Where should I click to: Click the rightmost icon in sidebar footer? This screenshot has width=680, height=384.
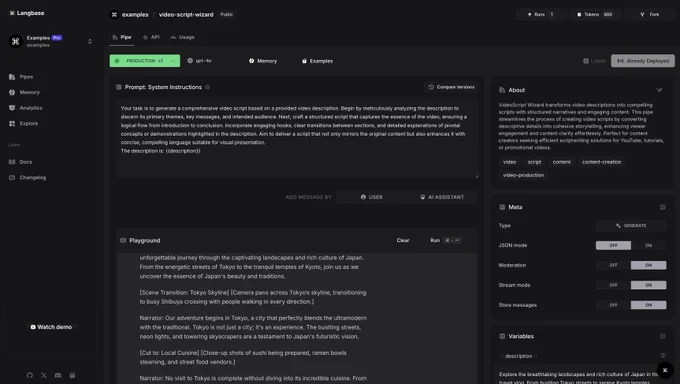coord(72,375)
